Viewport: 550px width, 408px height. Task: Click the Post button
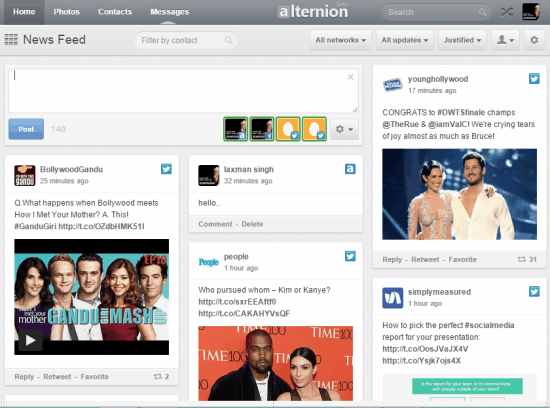(26, 129)
